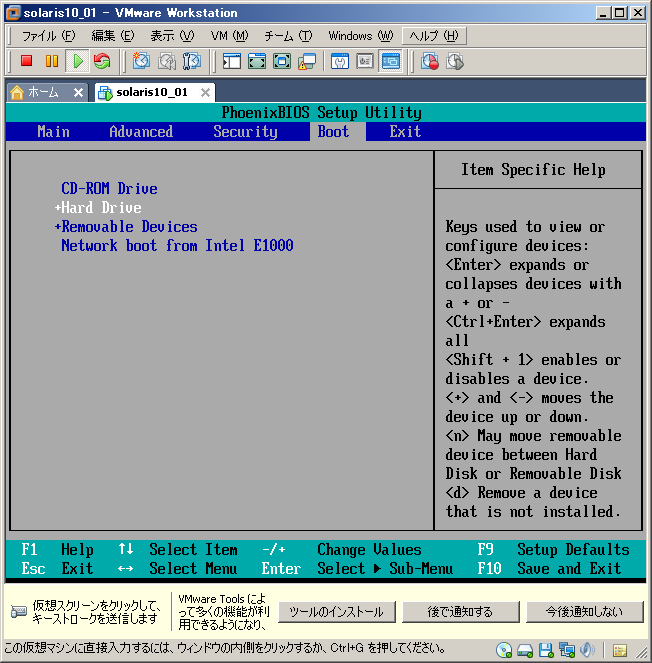Click the CD/DVD device status icon
Image resolution: width=652 pixels, height=663 pixels.
(x=504, y=650)
